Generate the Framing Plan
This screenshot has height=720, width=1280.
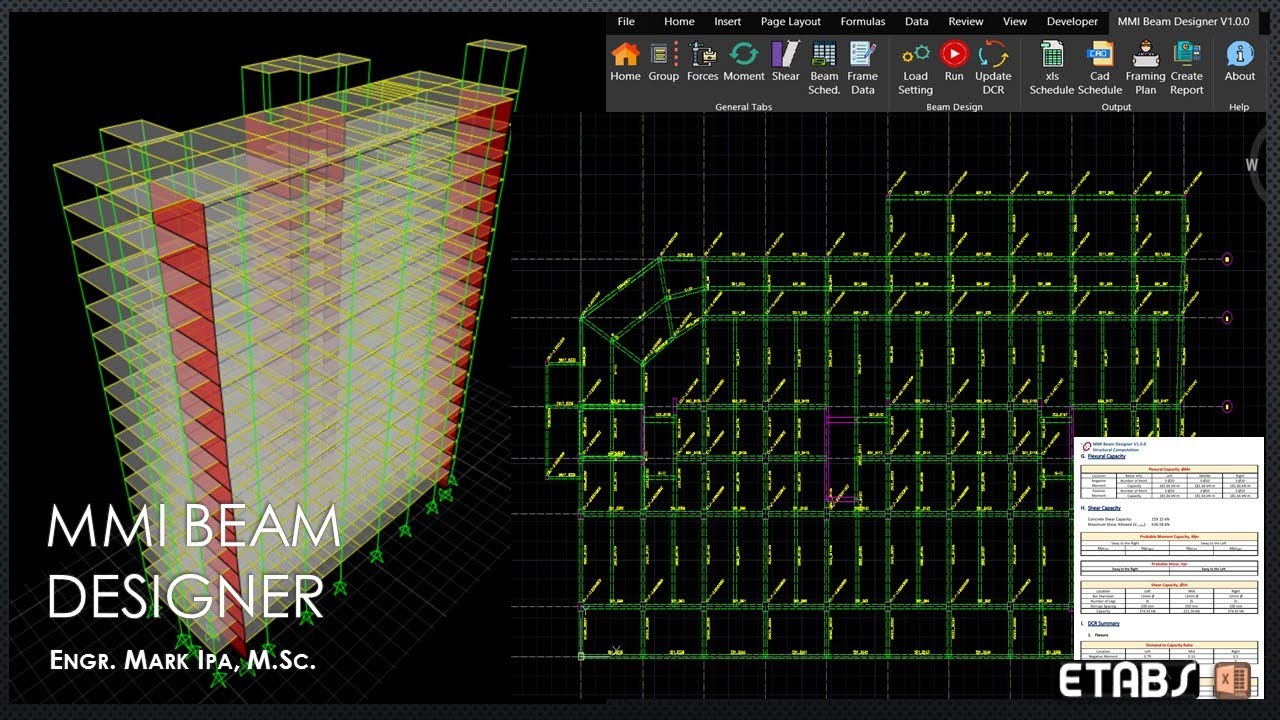pos(1145,68)
